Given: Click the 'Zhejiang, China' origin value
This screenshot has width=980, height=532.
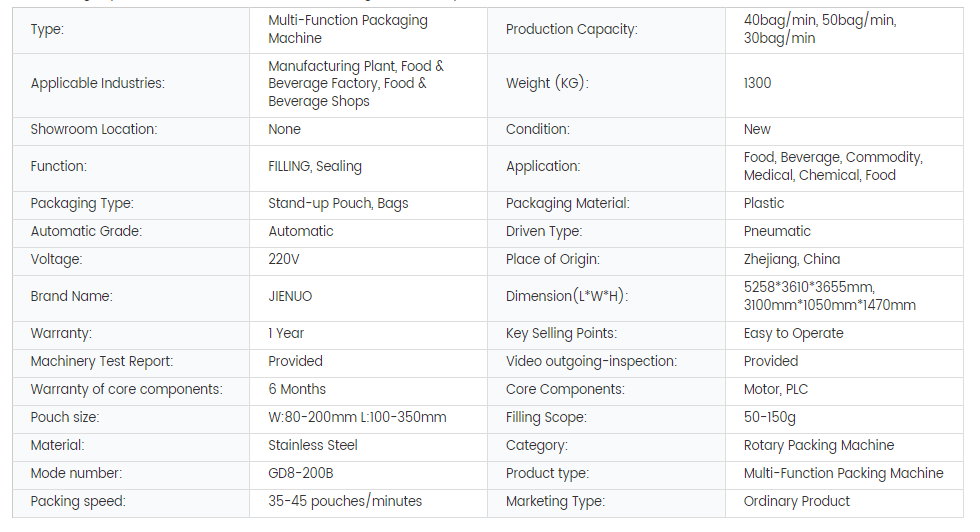Looking at the screenshot, I should [791, 259].
